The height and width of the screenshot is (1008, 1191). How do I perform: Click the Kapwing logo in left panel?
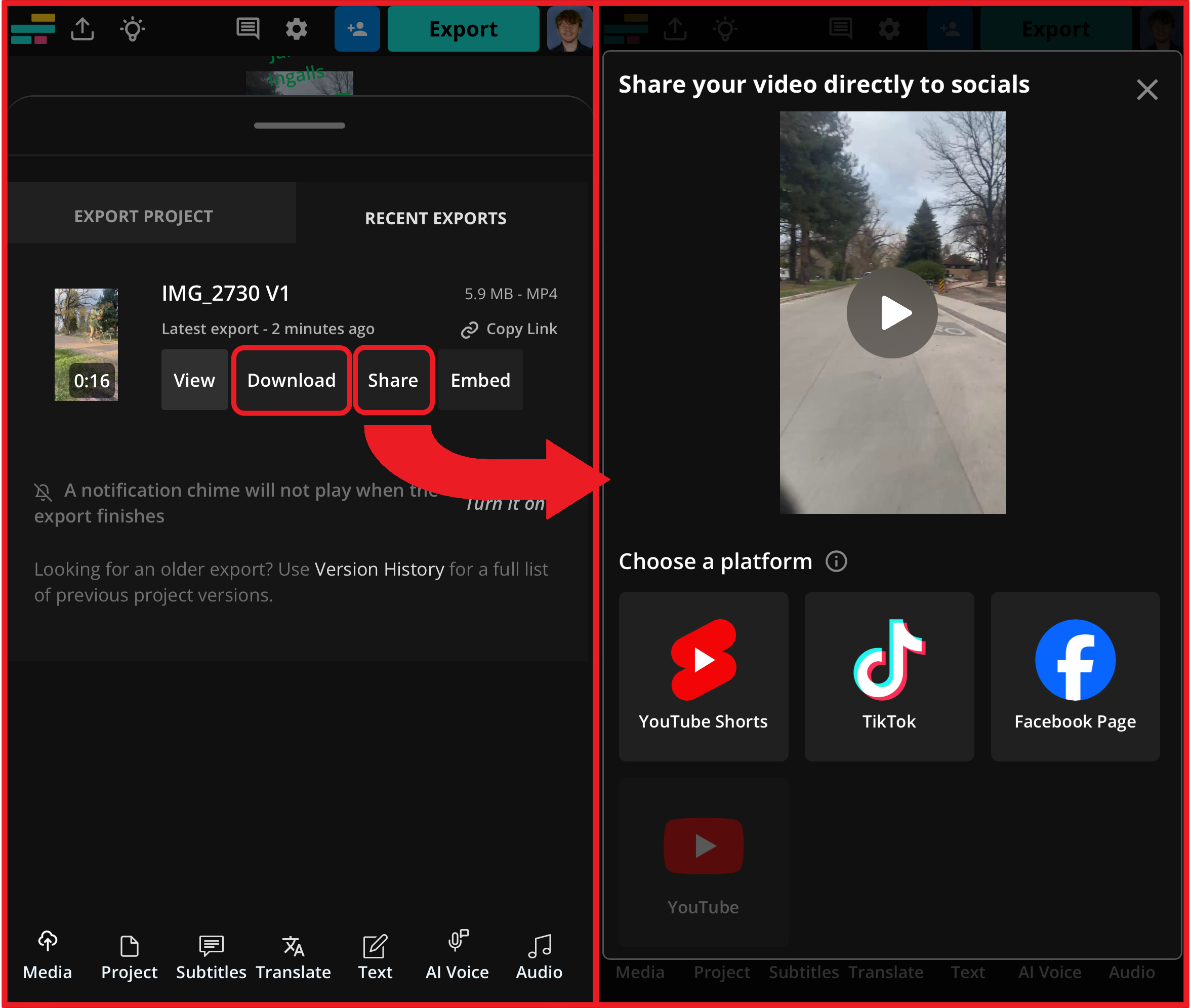[33, 29]
